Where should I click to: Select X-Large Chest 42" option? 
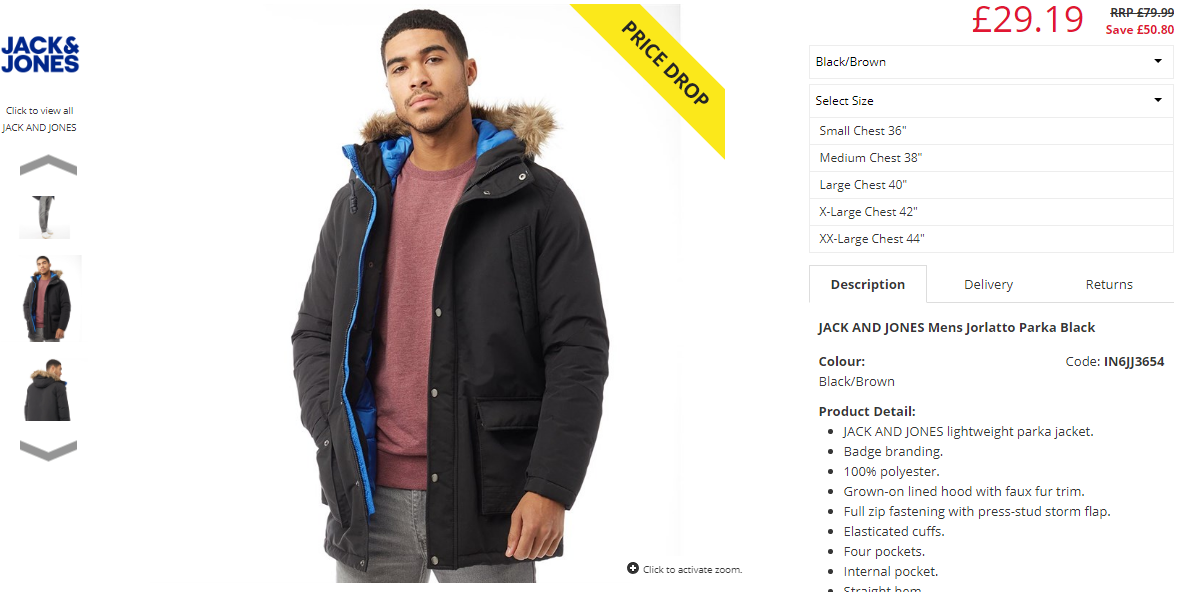tap(991, 212)
